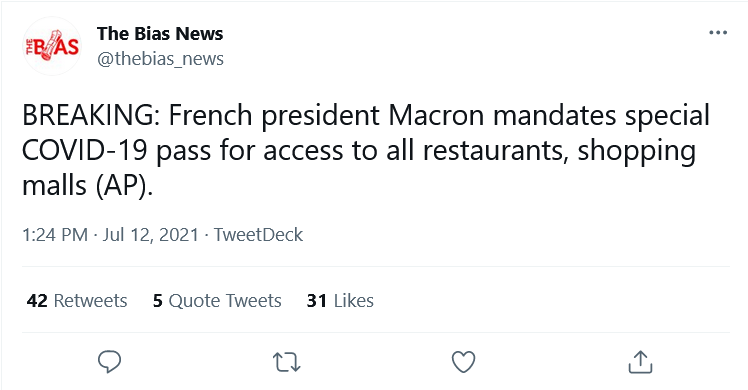View the 42 Retweets list
748x390 pixels.
coord(77,301)
